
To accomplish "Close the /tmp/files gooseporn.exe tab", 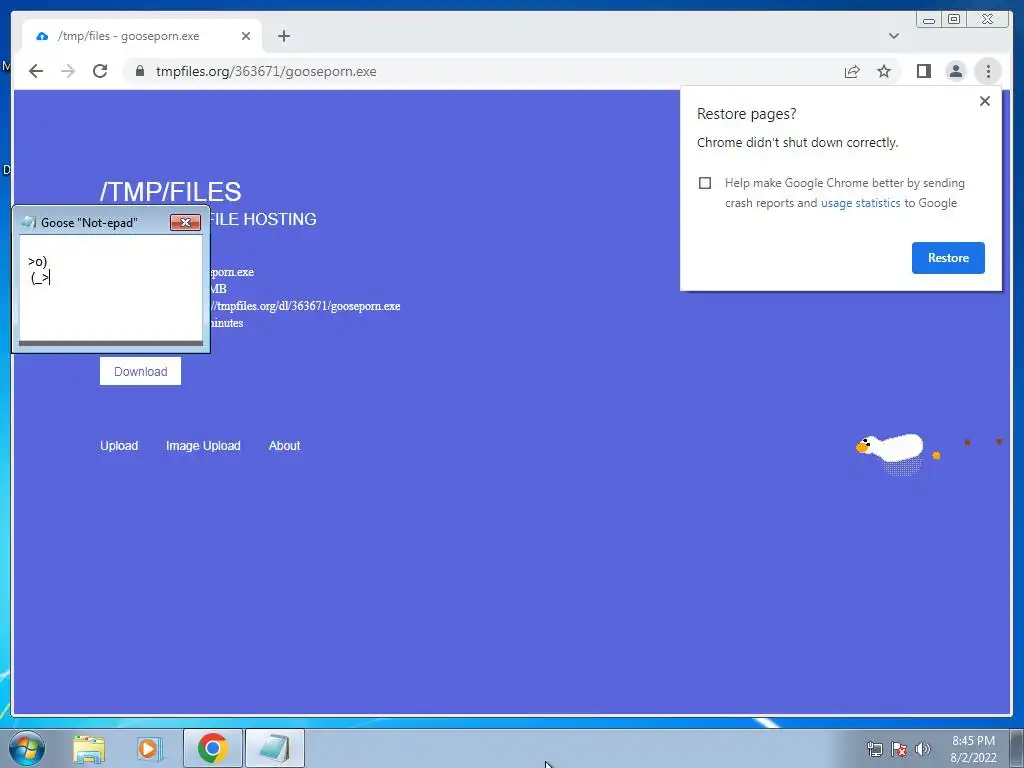I will (246, 36).
